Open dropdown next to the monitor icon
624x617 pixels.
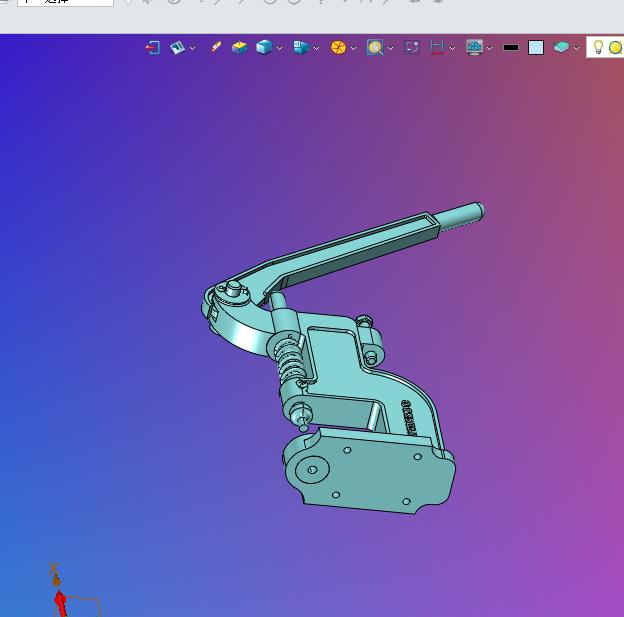(489, 48)
